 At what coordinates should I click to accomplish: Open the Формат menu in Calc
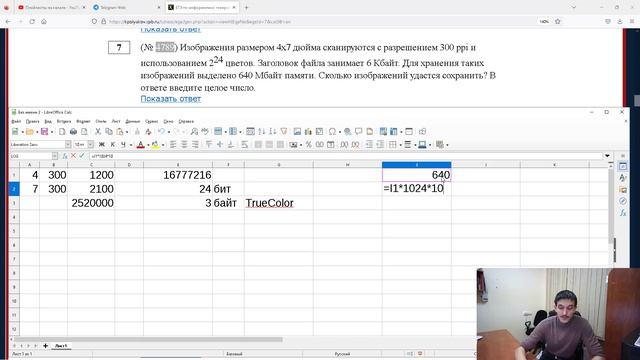coord(83,122)
